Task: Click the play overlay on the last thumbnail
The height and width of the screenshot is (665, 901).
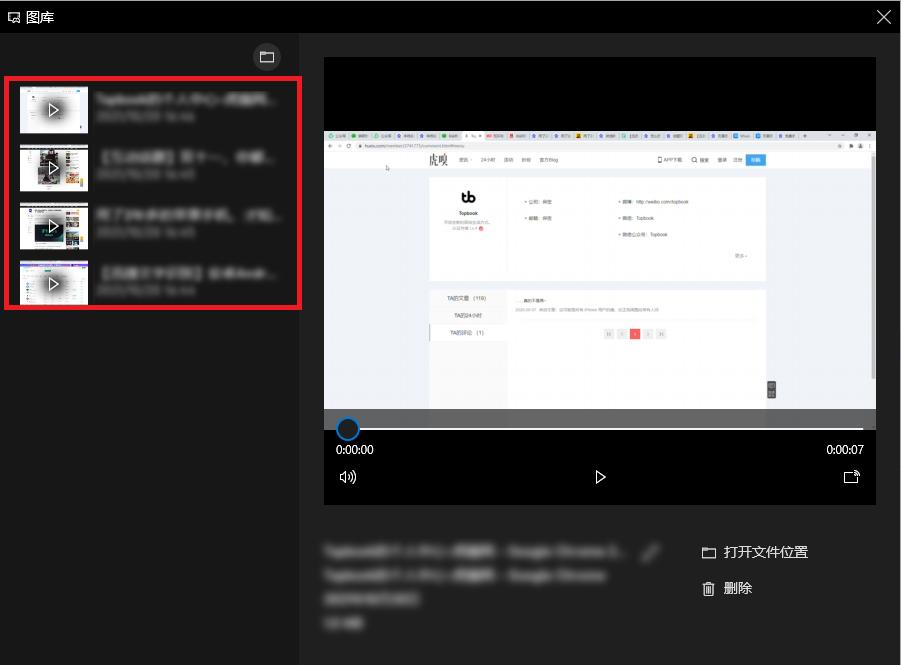Action: 53,283
